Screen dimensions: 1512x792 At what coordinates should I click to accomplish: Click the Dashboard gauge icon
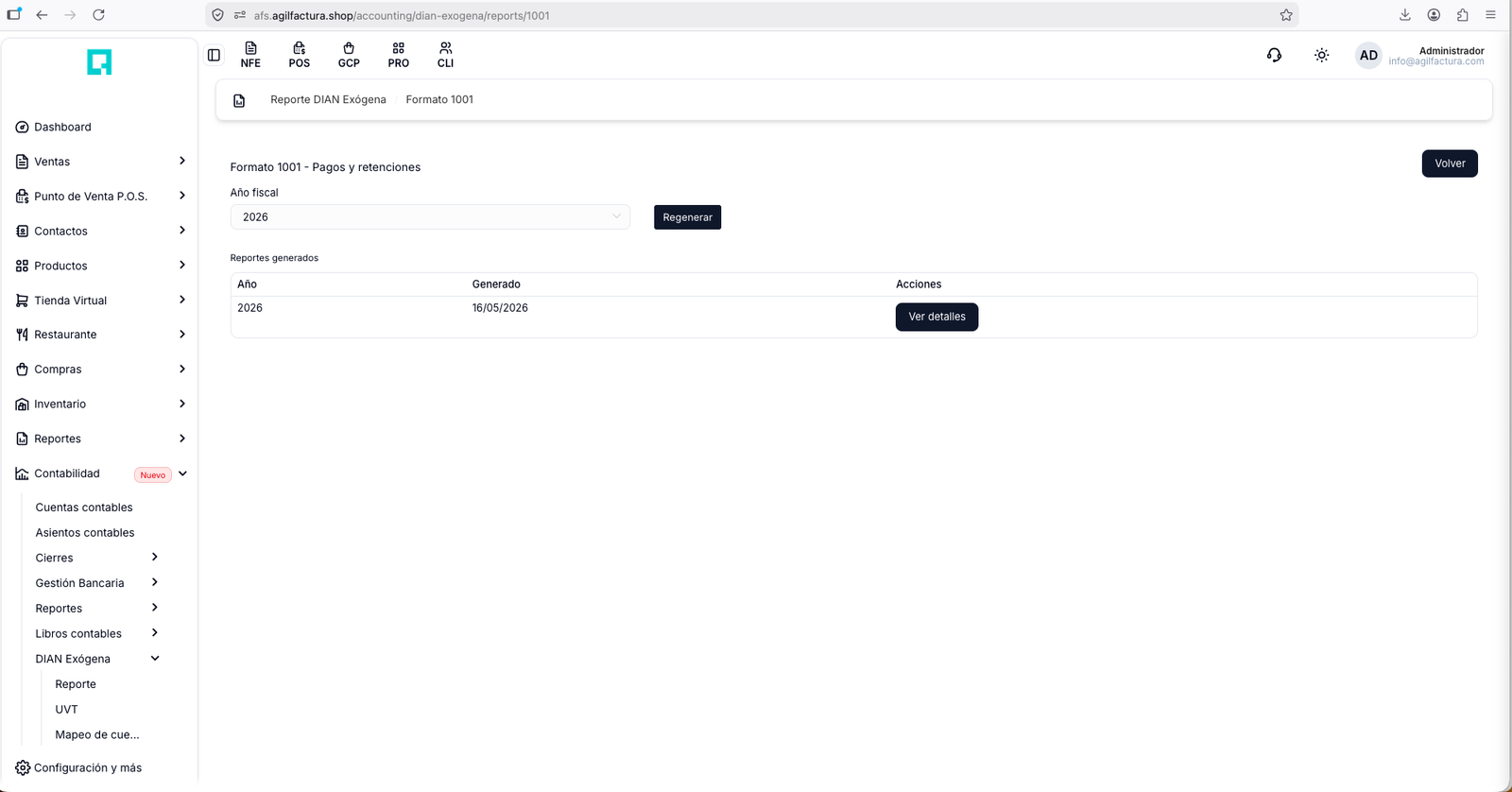click(x=22, y=127)
